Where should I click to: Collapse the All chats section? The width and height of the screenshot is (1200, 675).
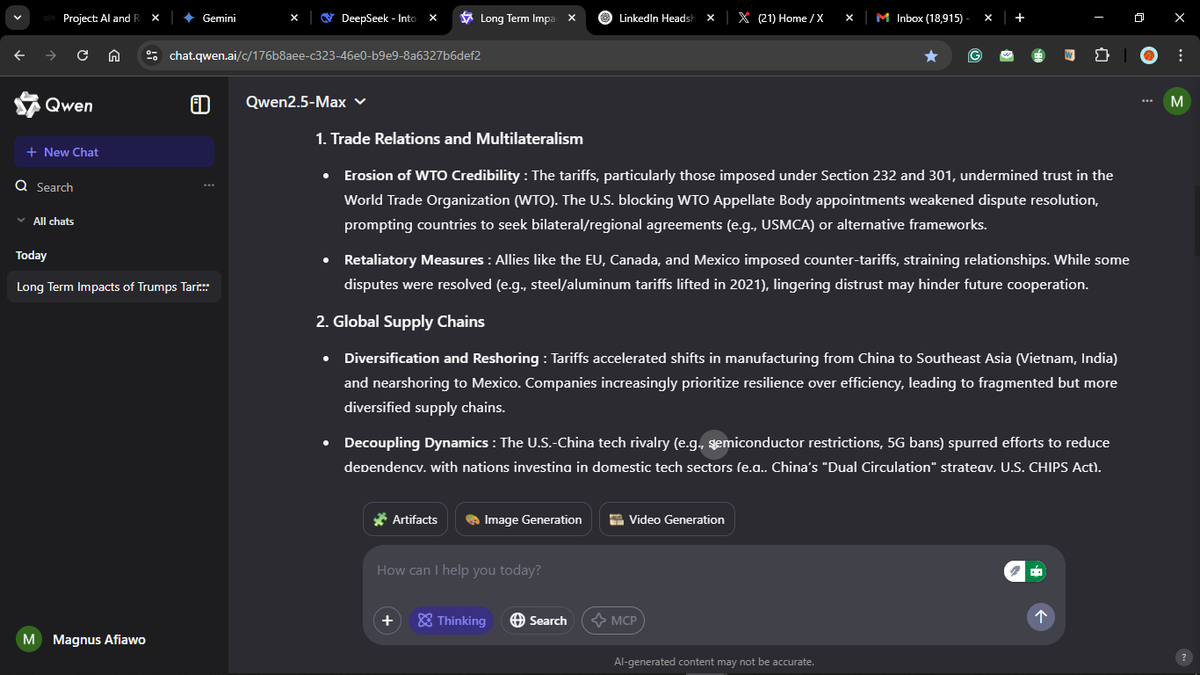coord(45,221)
